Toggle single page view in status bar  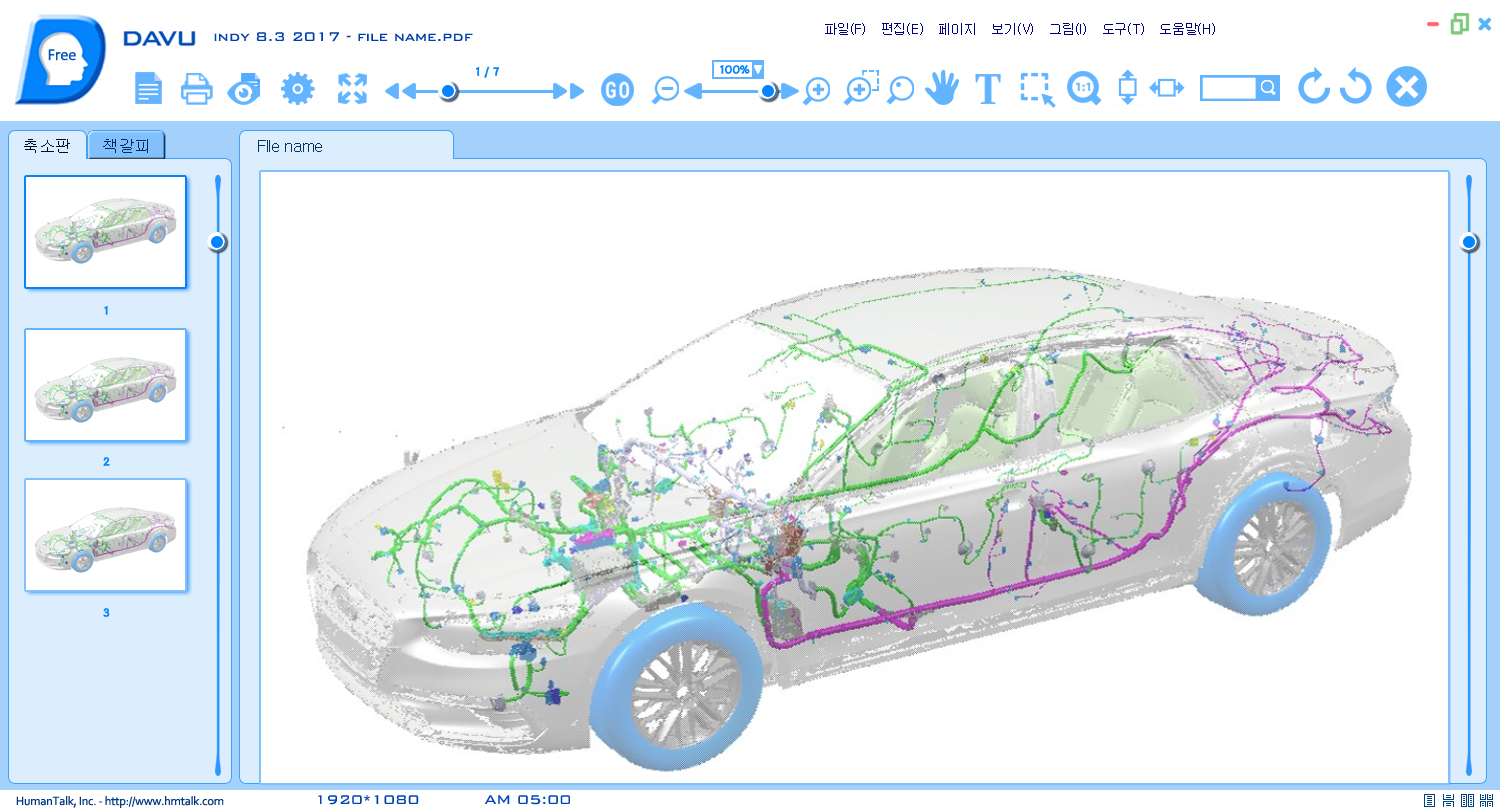[x=1429, y=800]
